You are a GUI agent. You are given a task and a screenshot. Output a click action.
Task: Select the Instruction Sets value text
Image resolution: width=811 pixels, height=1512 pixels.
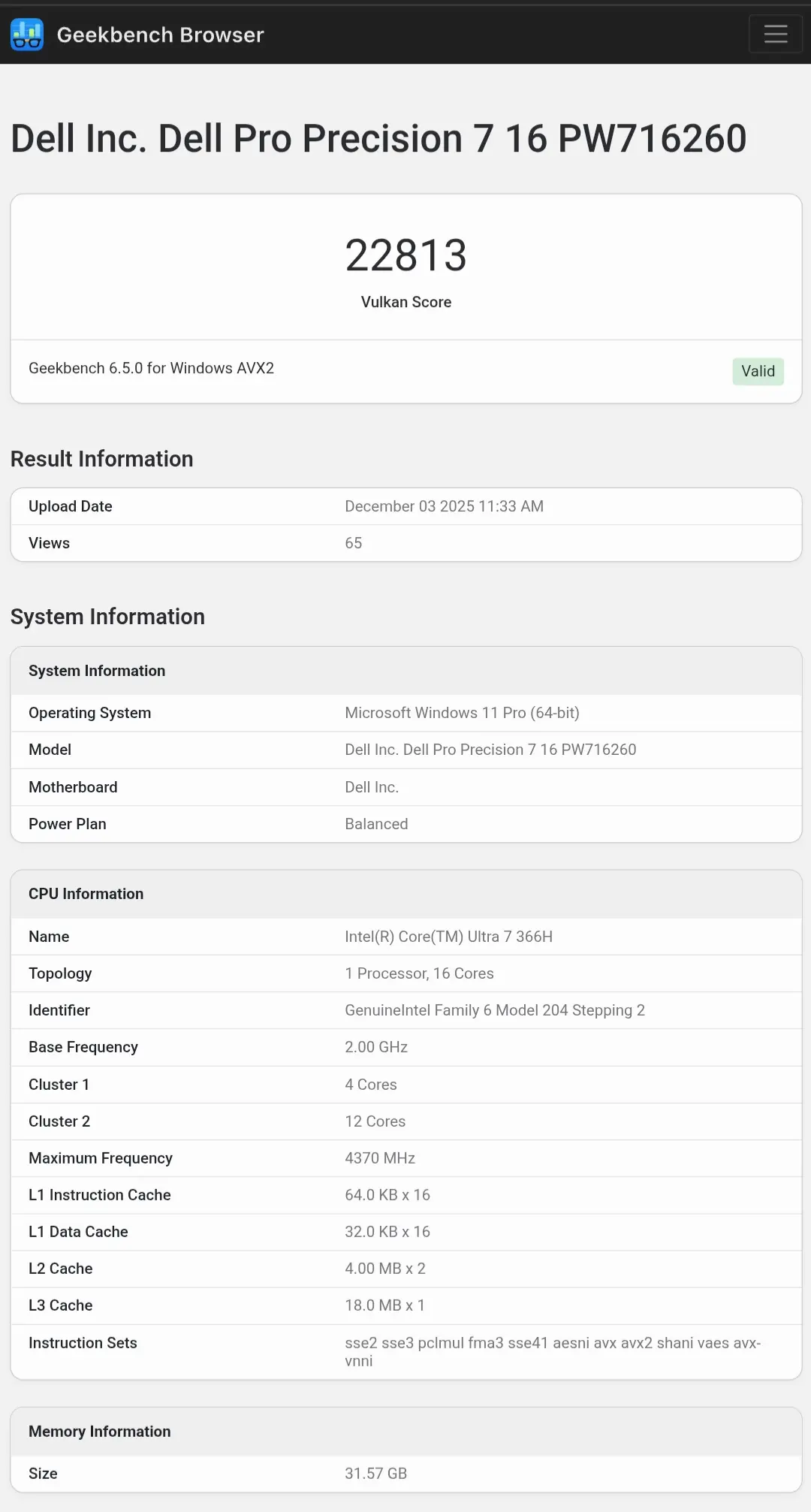[x=552, y=1351]
